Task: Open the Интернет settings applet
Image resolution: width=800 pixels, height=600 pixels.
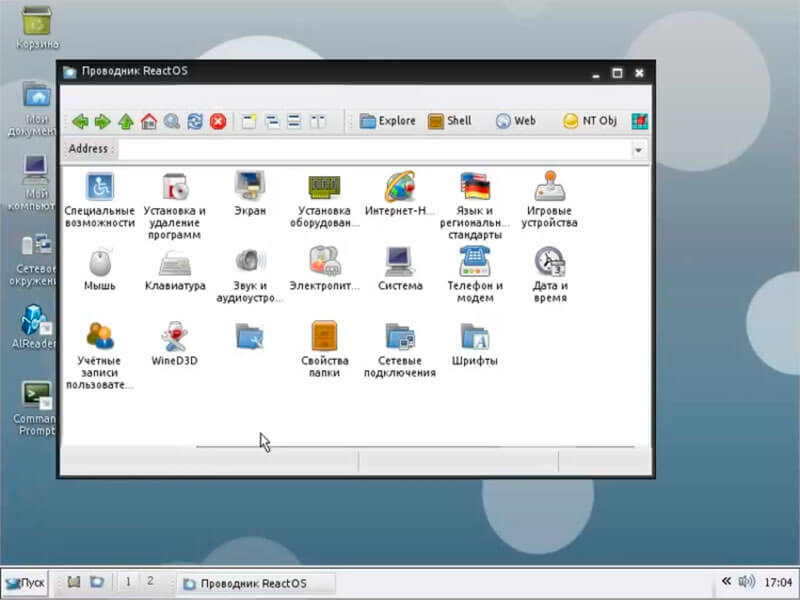Action: click(x=400, y=194)
